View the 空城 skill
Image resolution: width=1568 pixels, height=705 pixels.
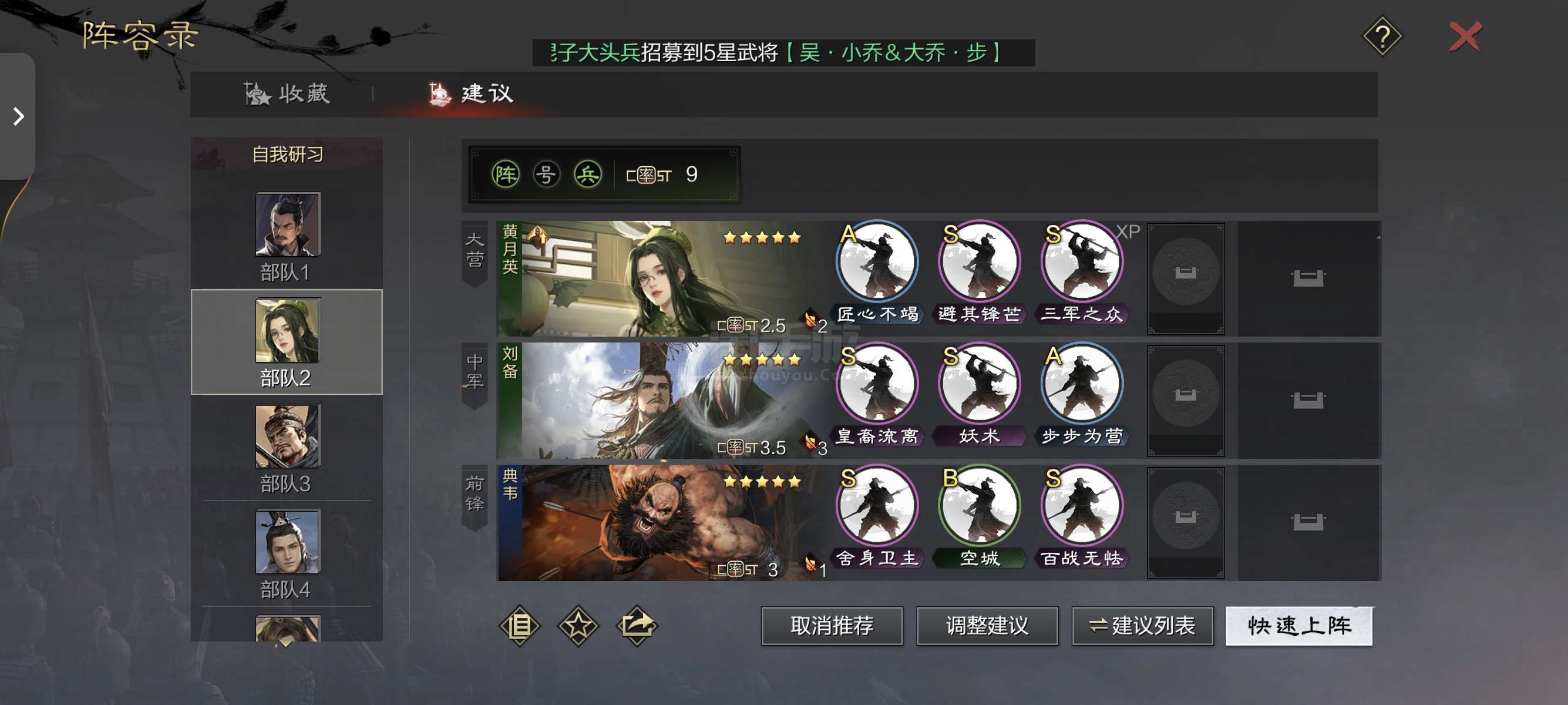point(979,516)
